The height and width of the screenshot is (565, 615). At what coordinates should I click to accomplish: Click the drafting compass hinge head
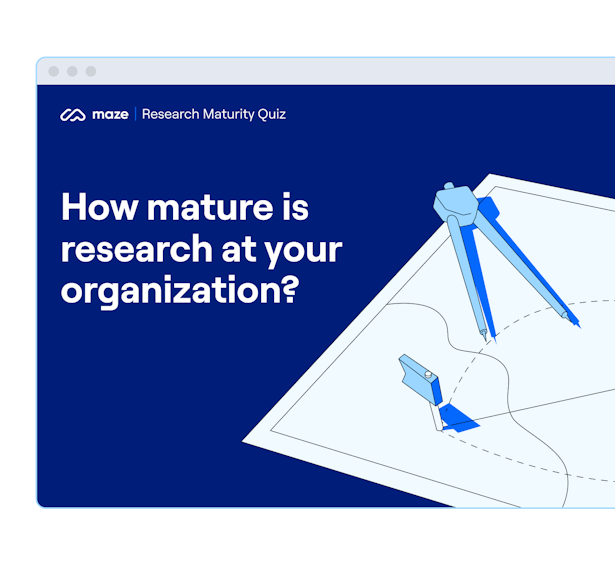tap(456, 201)
